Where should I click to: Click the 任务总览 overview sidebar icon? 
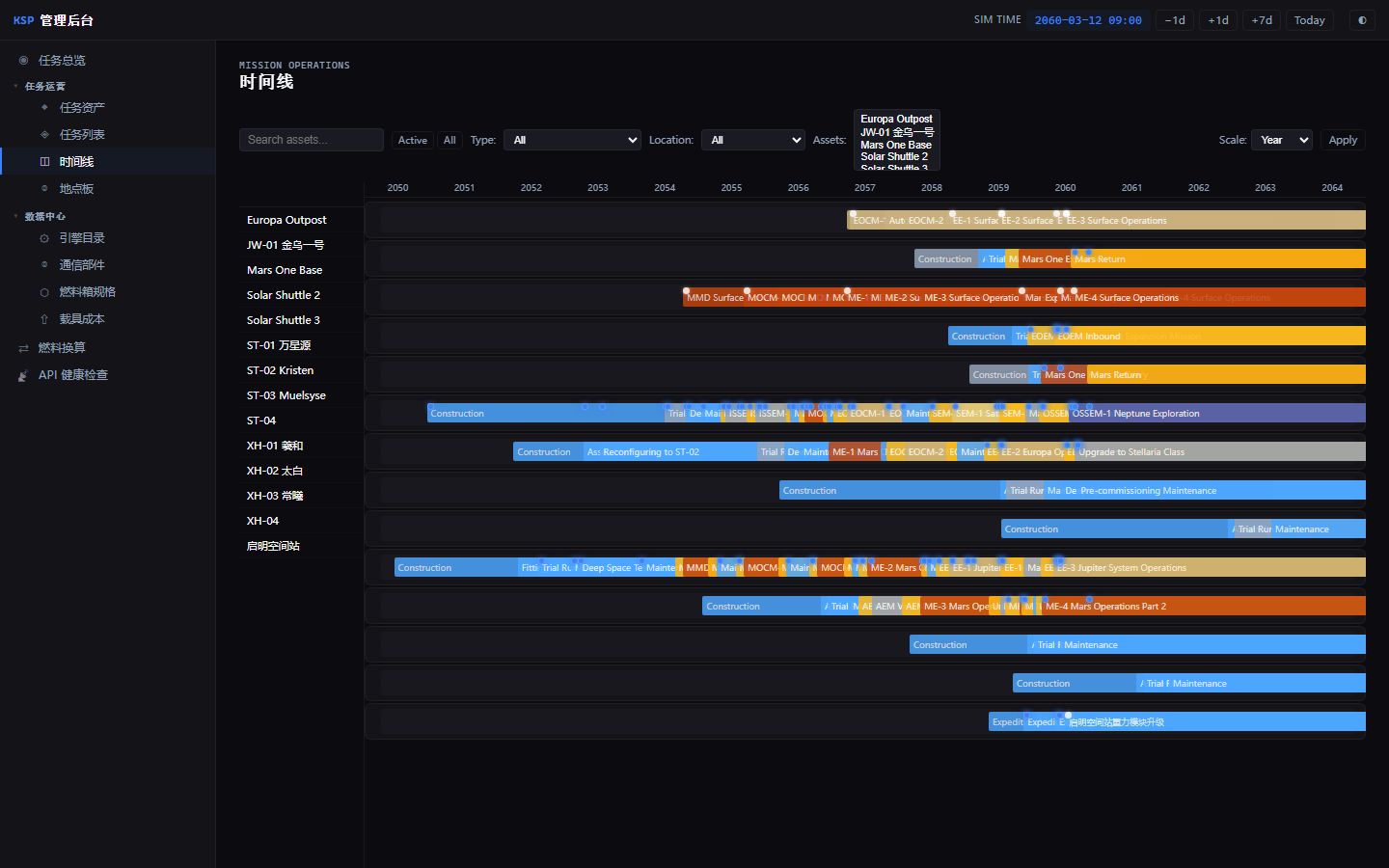23,60
